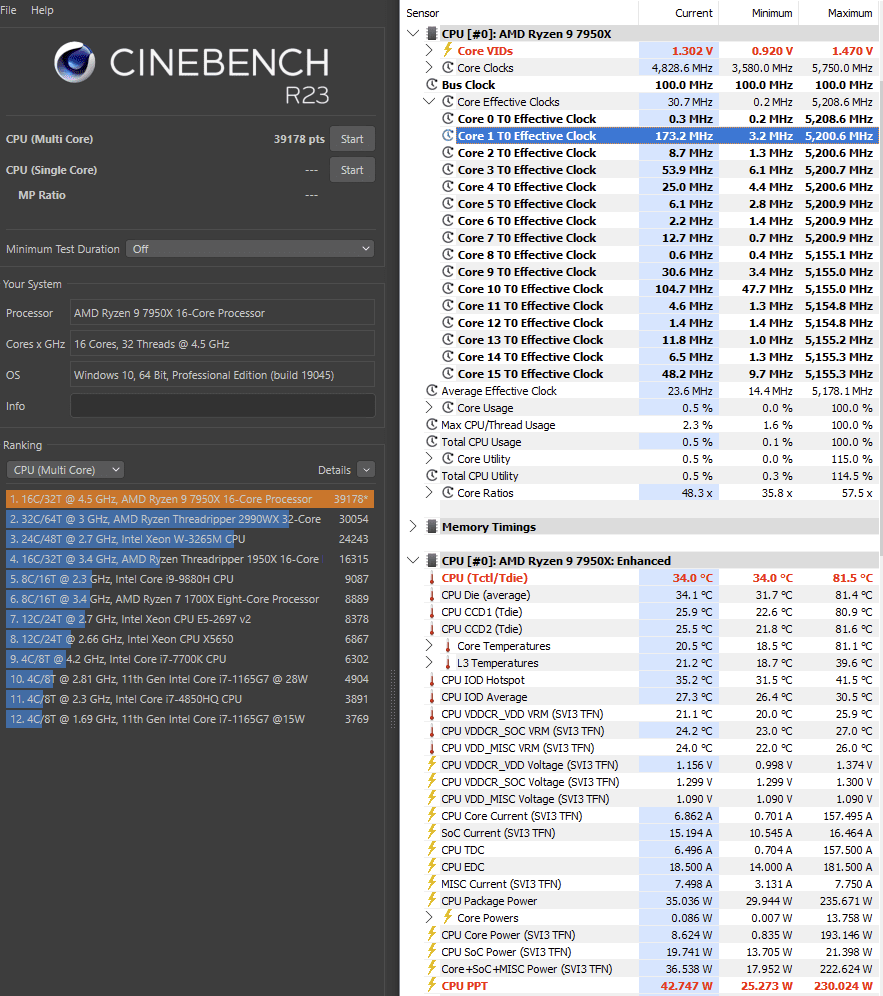Select ranking entry Intel Core i9-9880H CPU
Screen dimensions: 883x996
189,579
